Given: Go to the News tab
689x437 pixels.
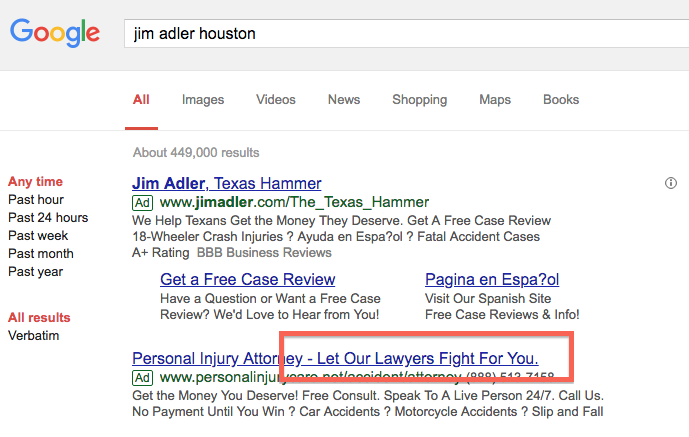Looking at the screenshot, I should click(344, 100).
